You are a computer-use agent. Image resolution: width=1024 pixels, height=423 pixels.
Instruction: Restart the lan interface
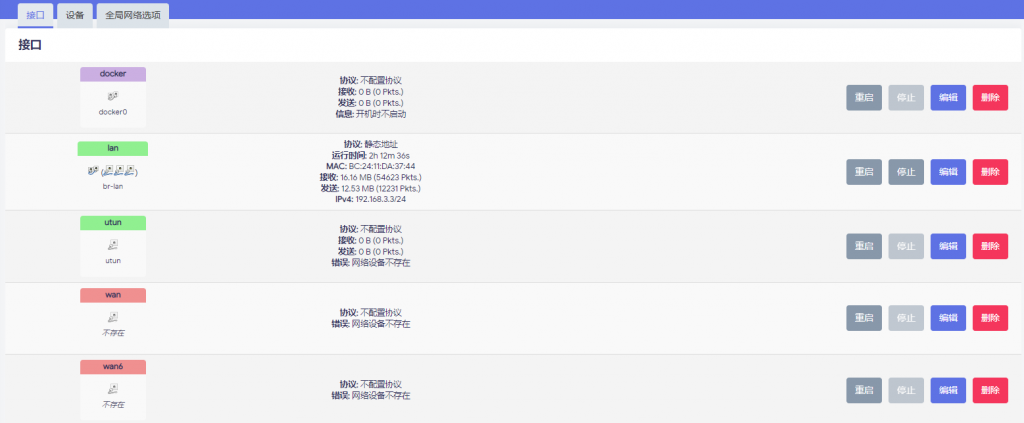pyautogui.click(x=864, y=172)
